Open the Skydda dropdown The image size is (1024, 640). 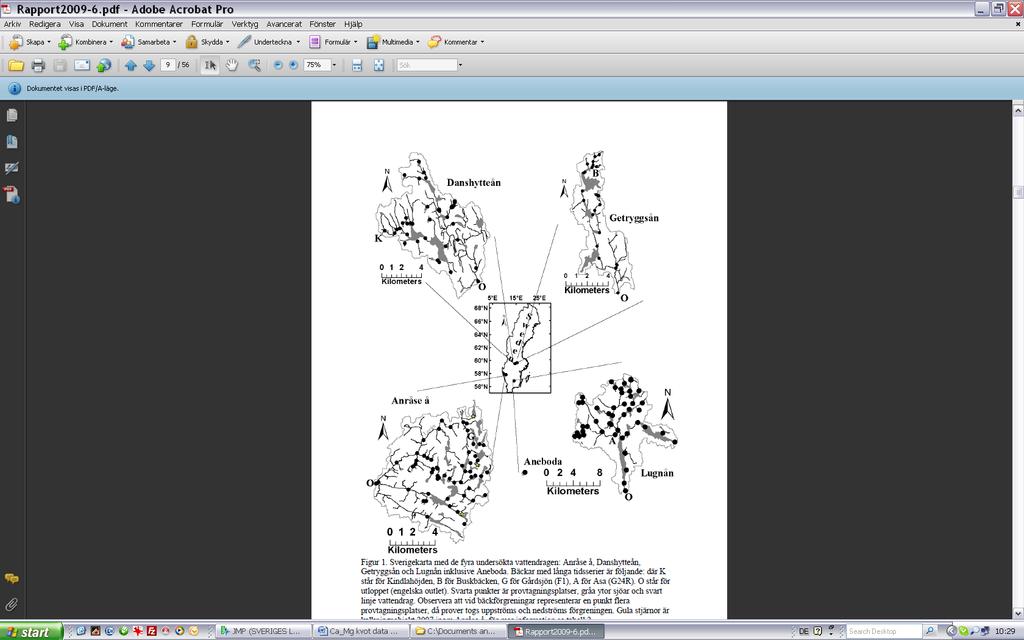207,42
